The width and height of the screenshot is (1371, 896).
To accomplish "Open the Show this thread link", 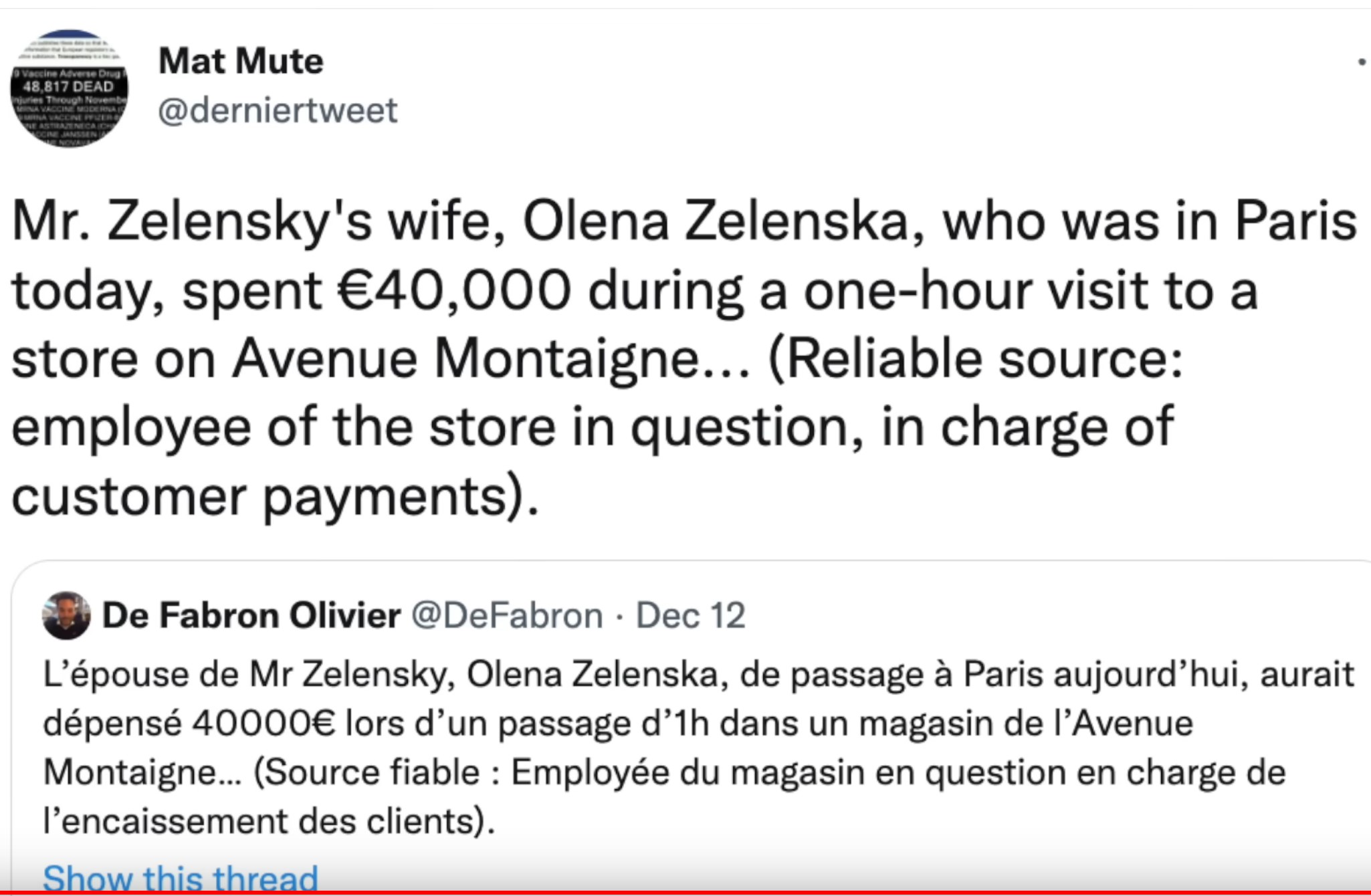I will 181,877.
